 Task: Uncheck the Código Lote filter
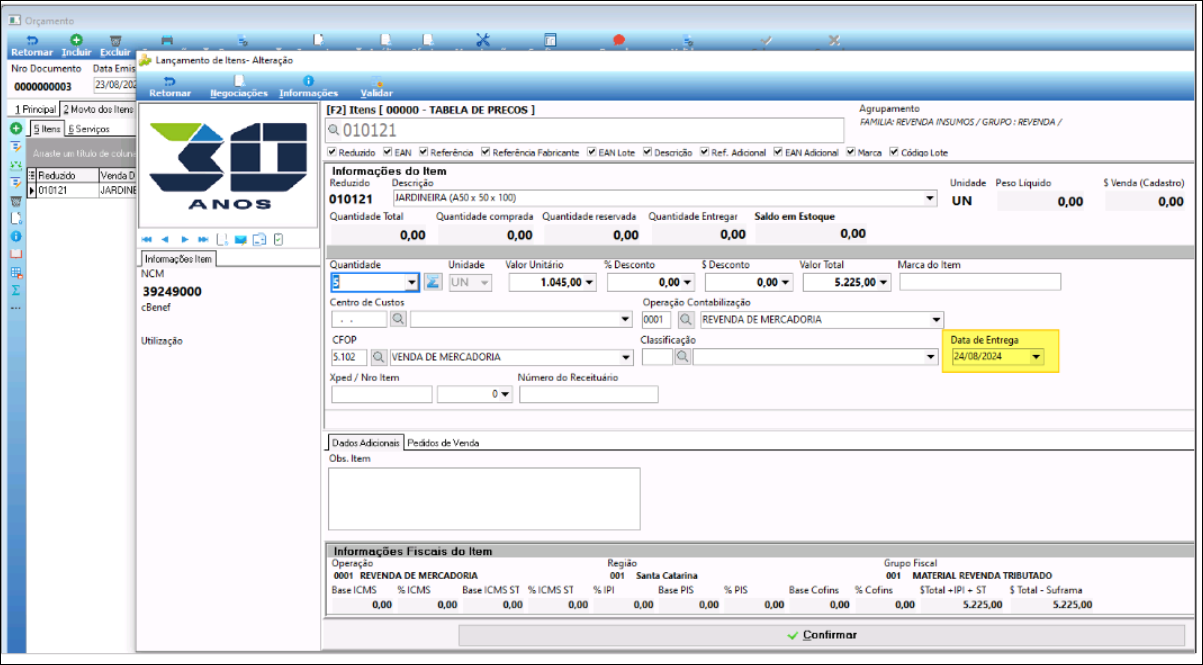[894, 153]
